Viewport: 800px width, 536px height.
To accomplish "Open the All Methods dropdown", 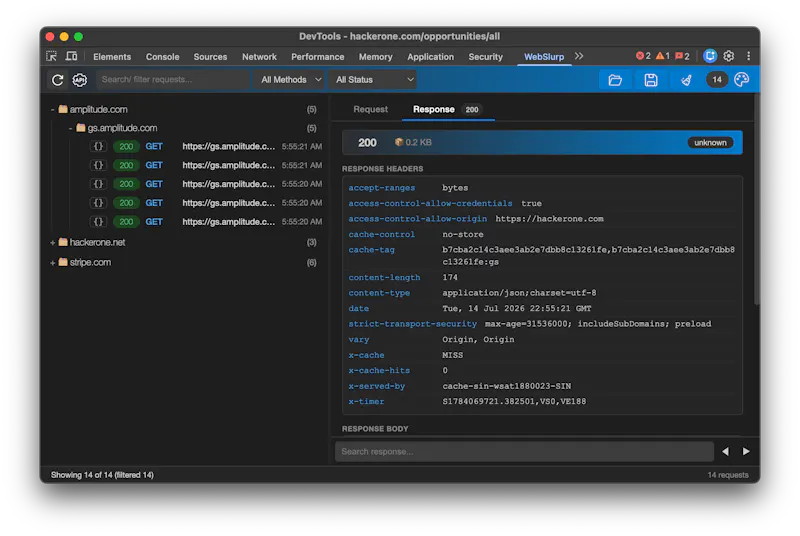I will coord(291,80).
